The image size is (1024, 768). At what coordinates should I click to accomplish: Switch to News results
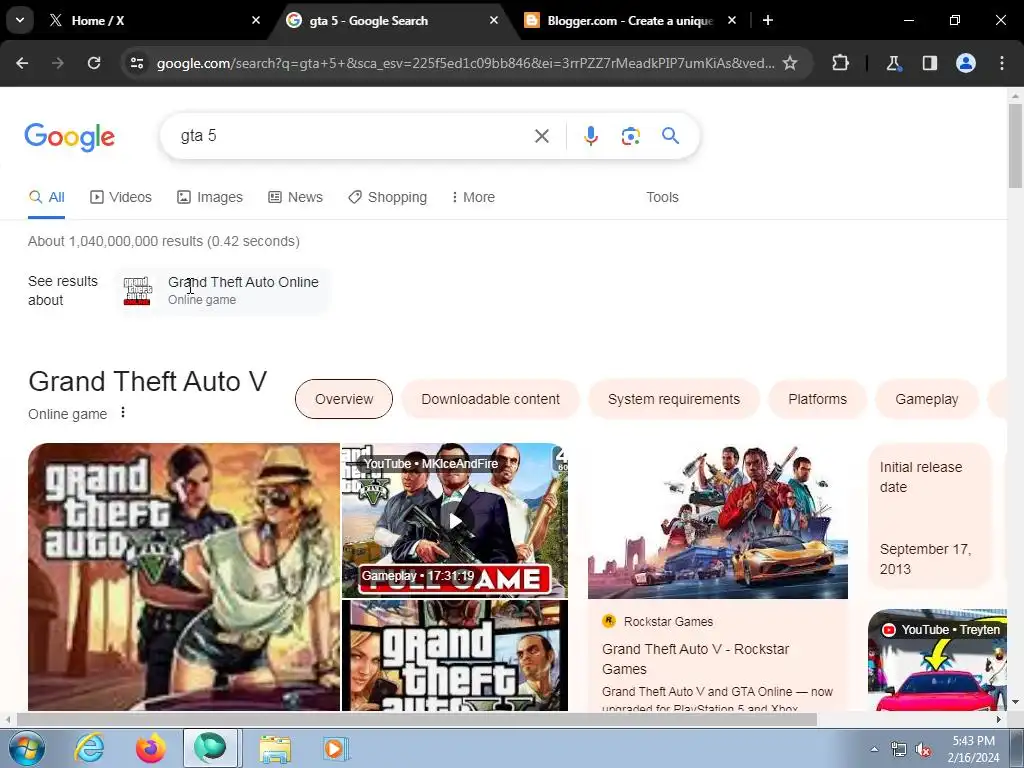tap(295, 197)
